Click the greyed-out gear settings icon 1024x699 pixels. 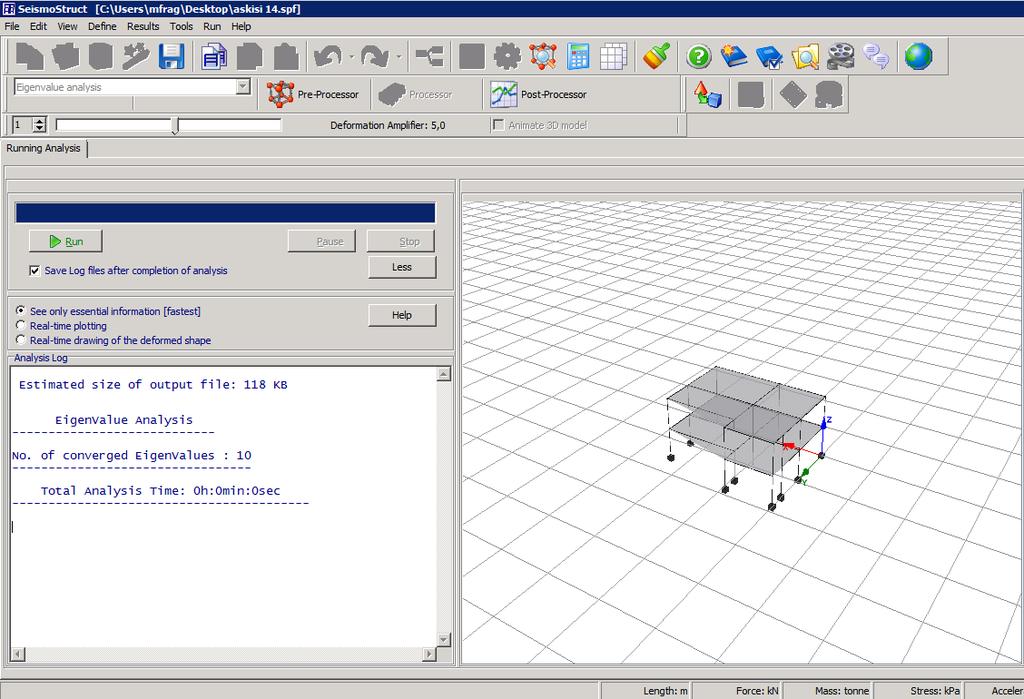[x=507, y=56]
